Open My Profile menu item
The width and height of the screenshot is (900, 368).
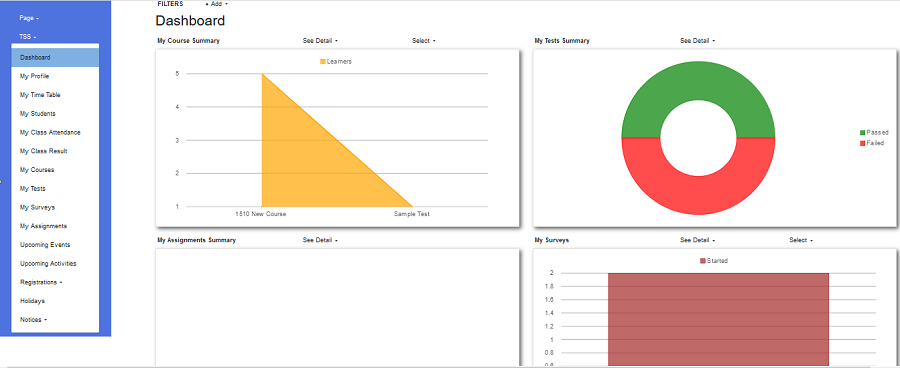(x=55, y=76)
